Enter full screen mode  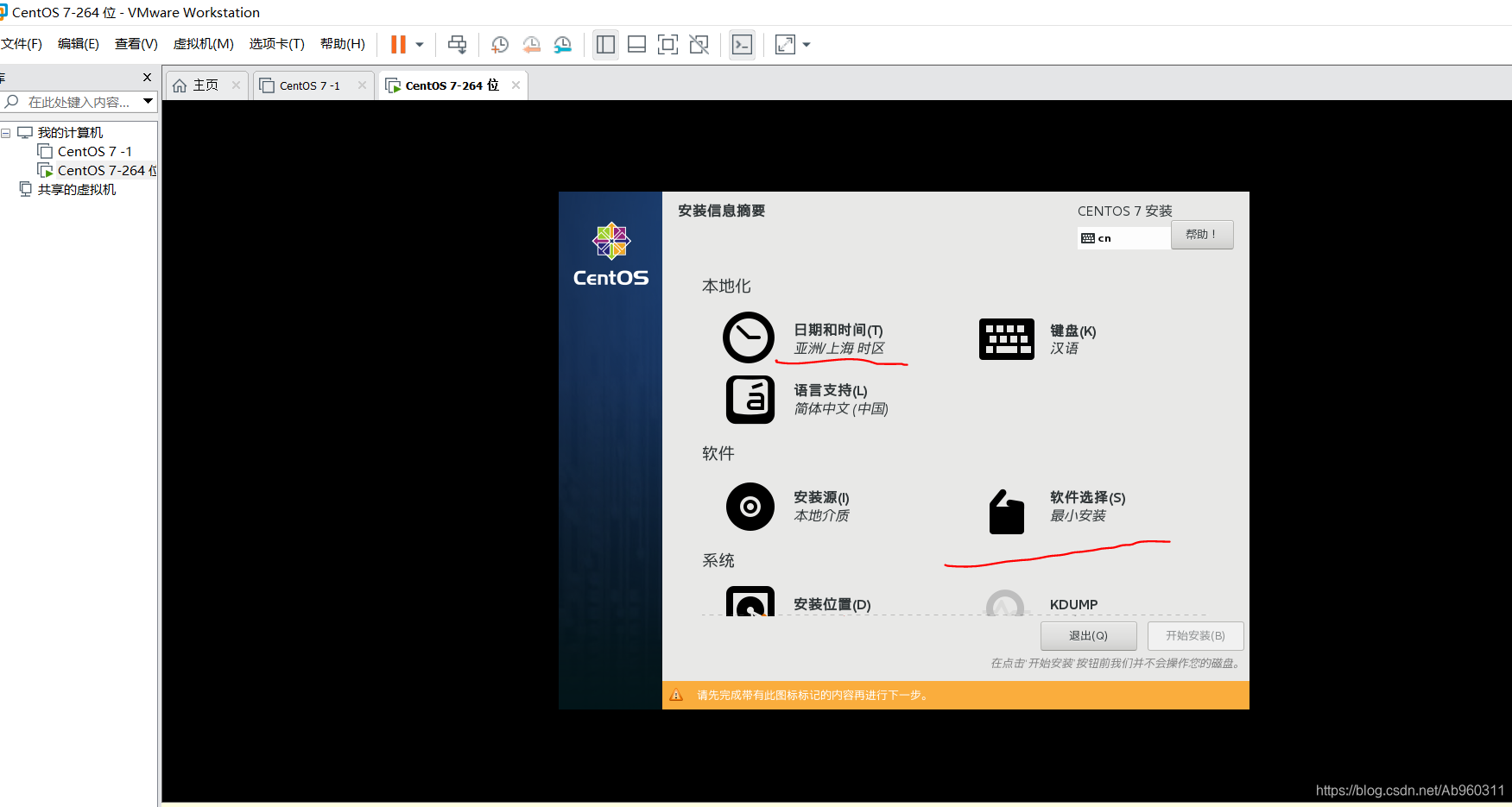tap(667, 44)
